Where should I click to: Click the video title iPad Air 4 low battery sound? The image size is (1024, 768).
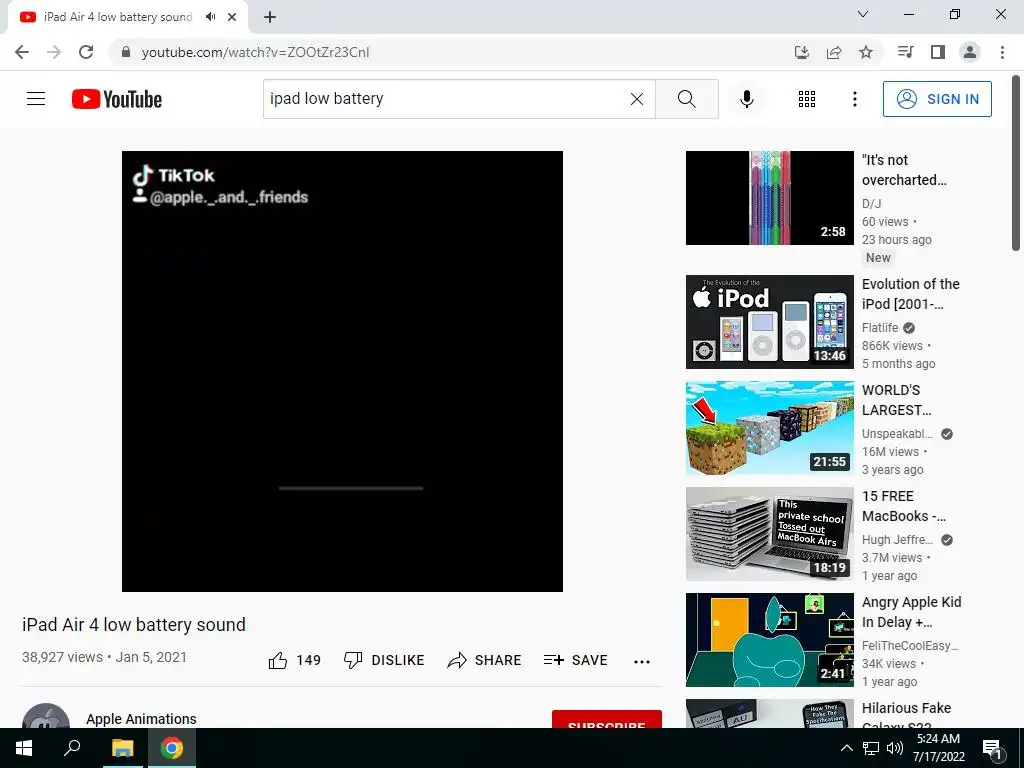click(x=134, y=625)
